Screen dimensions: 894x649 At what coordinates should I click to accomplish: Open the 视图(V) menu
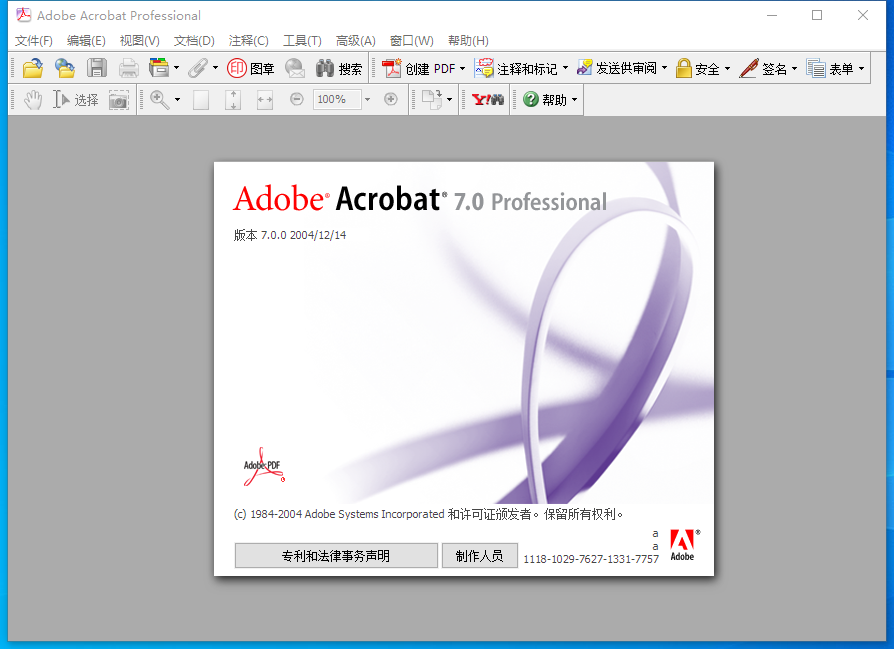[140, 40]
